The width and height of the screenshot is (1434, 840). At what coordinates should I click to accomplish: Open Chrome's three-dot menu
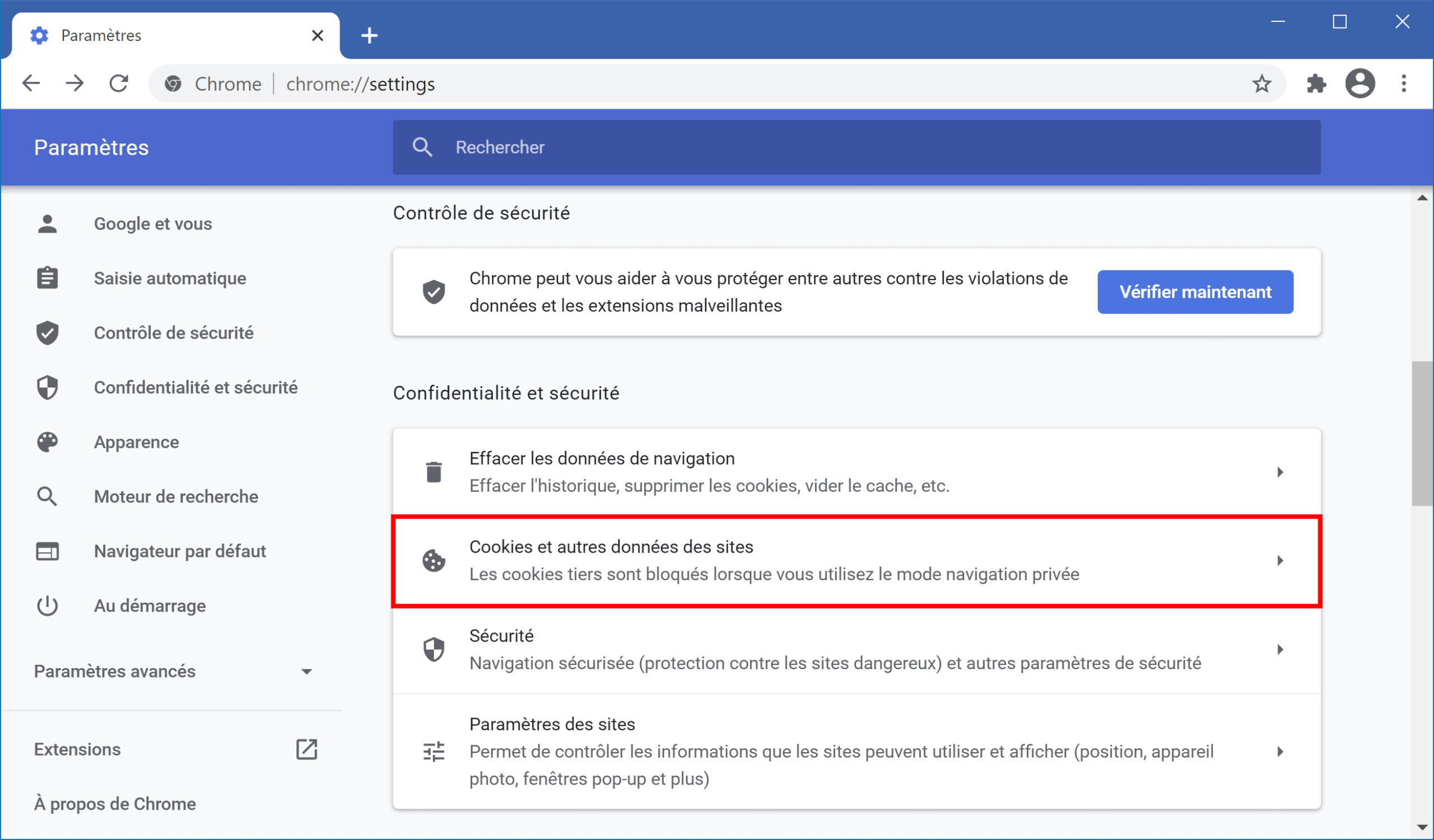[x=1404, y=83]
